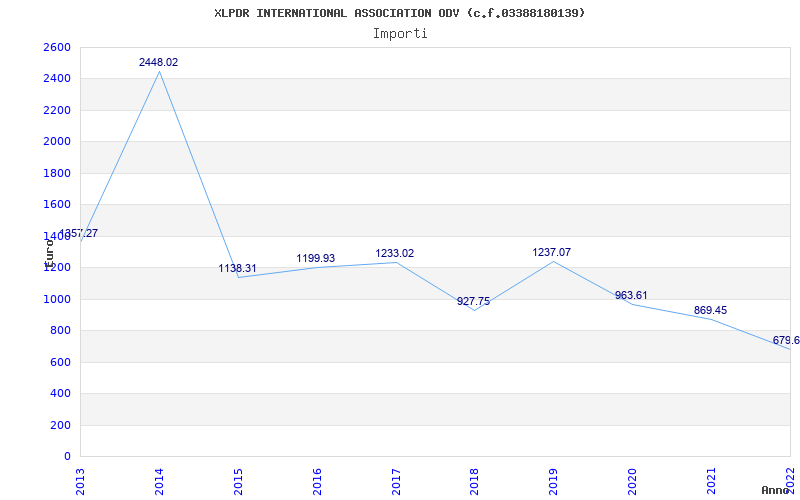Select the 2000 tick on the y-axis
The height and width of the screenshot is (500, 800).
point(57,141)
